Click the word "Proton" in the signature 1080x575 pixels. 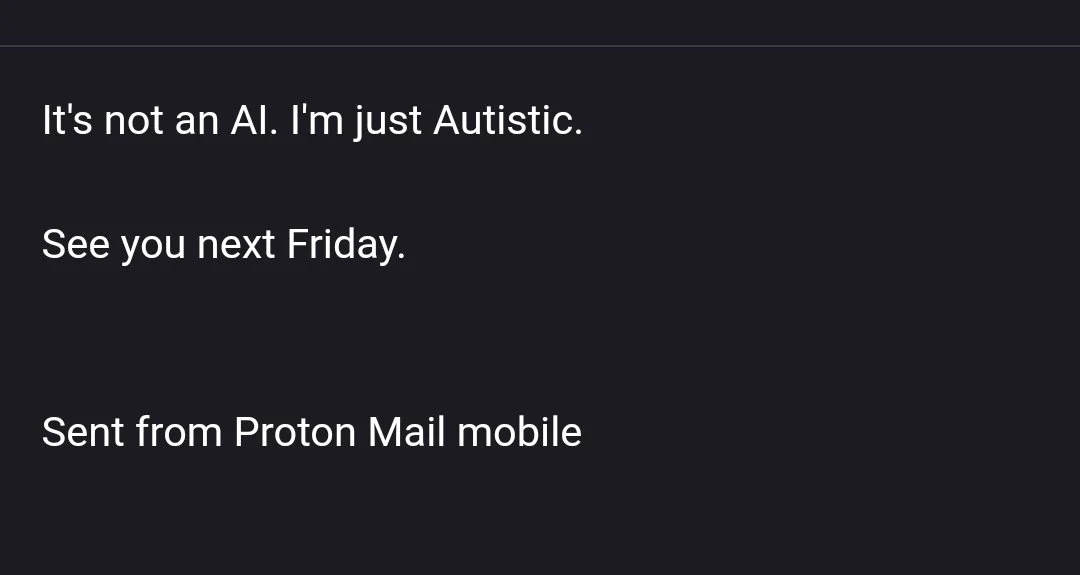pyautogui.click(x=295, y=433)
